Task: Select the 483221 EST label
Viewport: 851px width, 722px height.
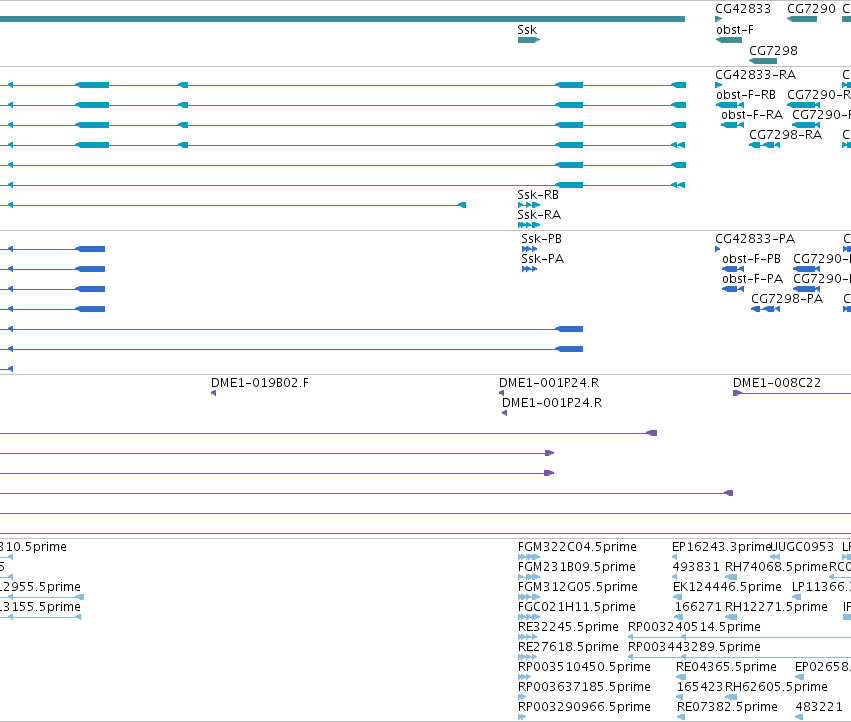Action: click(819, 707)
